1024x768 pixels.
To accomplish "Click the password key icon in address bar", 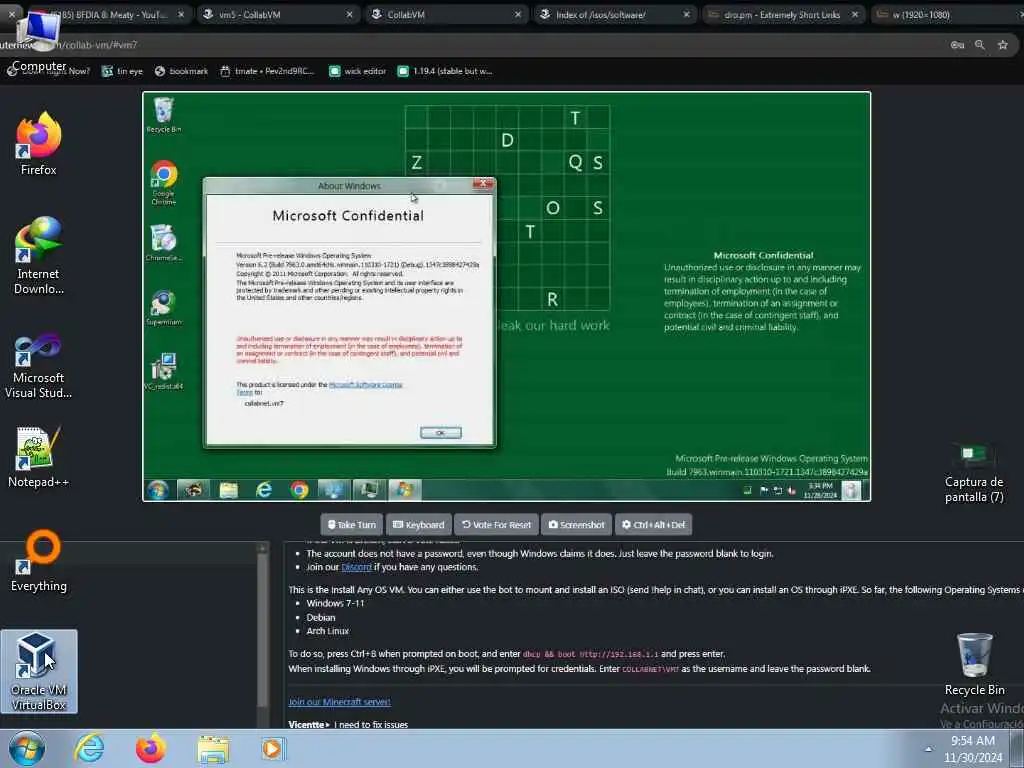I will 957,45.
